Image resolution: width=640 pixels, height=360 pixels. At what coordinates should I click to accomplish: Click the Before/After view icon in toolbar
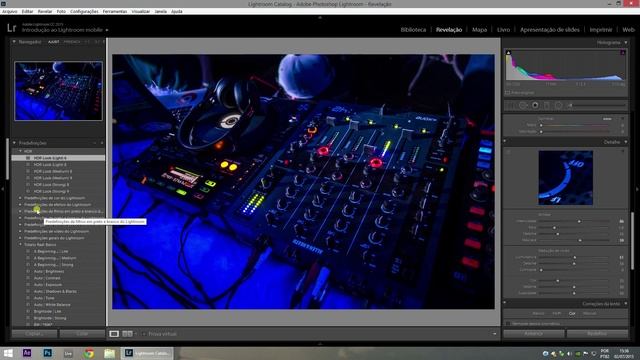point(127,334)
